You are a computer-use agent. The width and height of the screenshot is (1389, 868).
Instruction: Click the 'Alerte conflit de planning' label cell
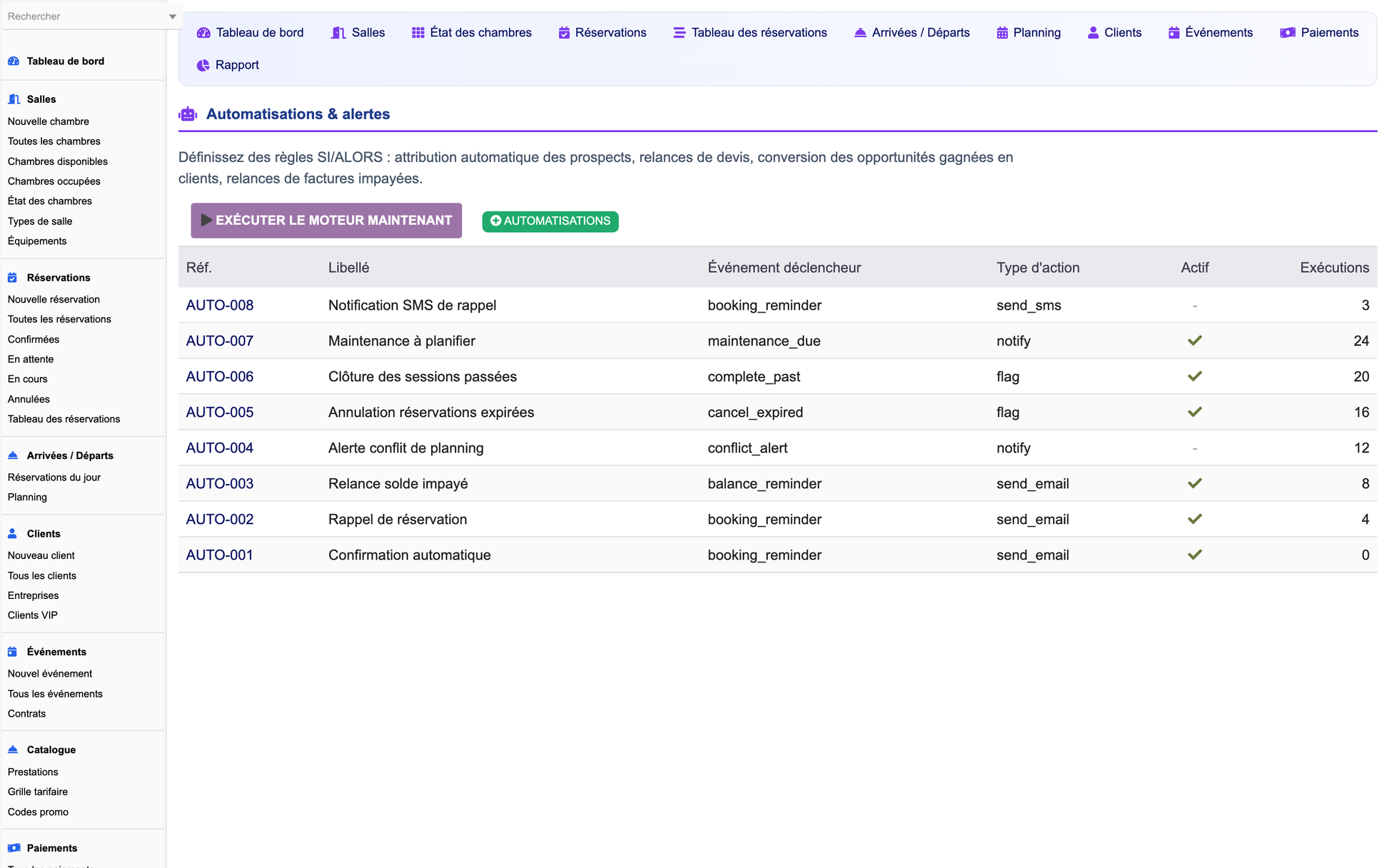[406, 448]
